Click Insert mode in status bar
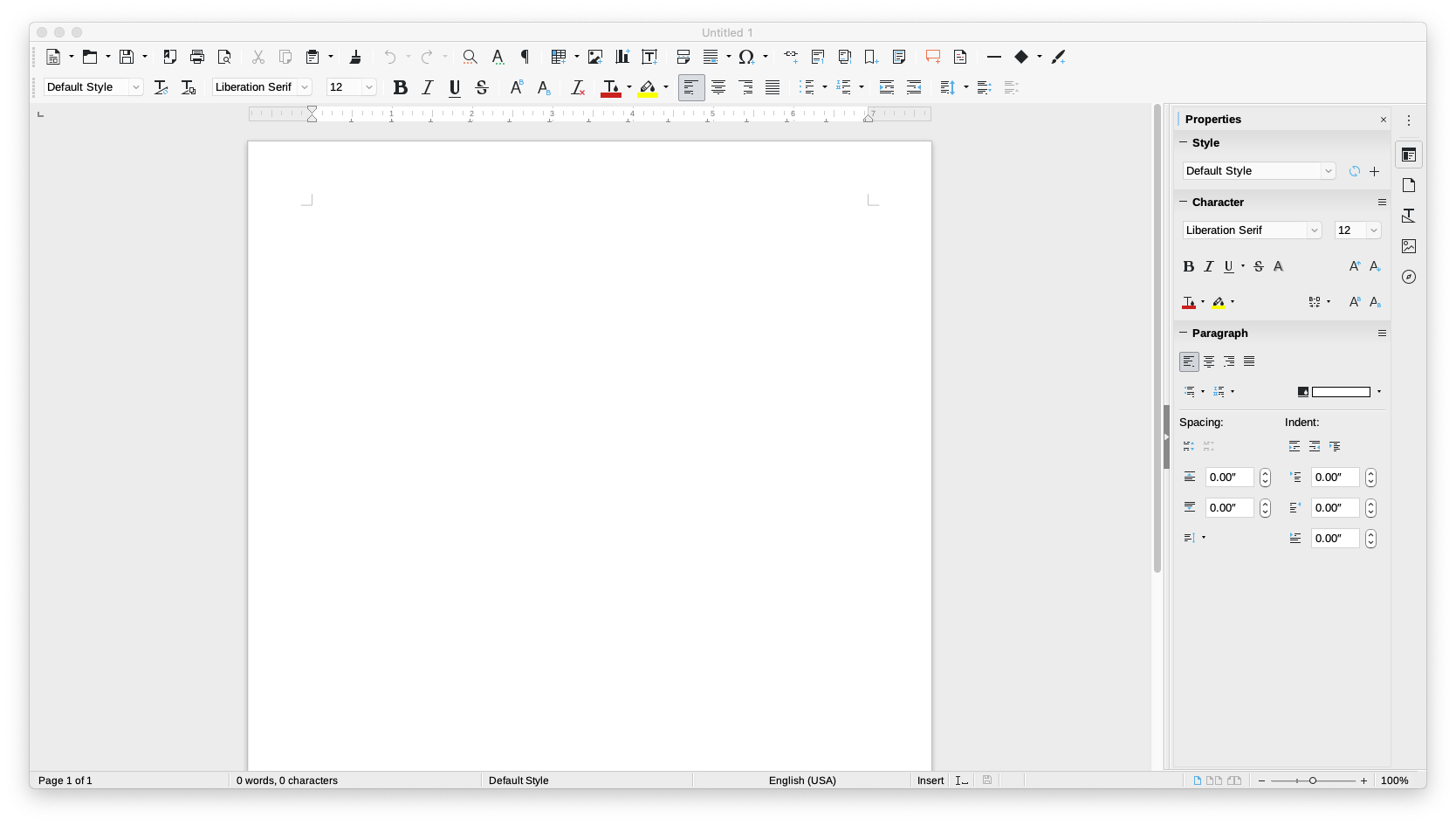The width and height of the screenshot is (1456, 825). (931, 780)
